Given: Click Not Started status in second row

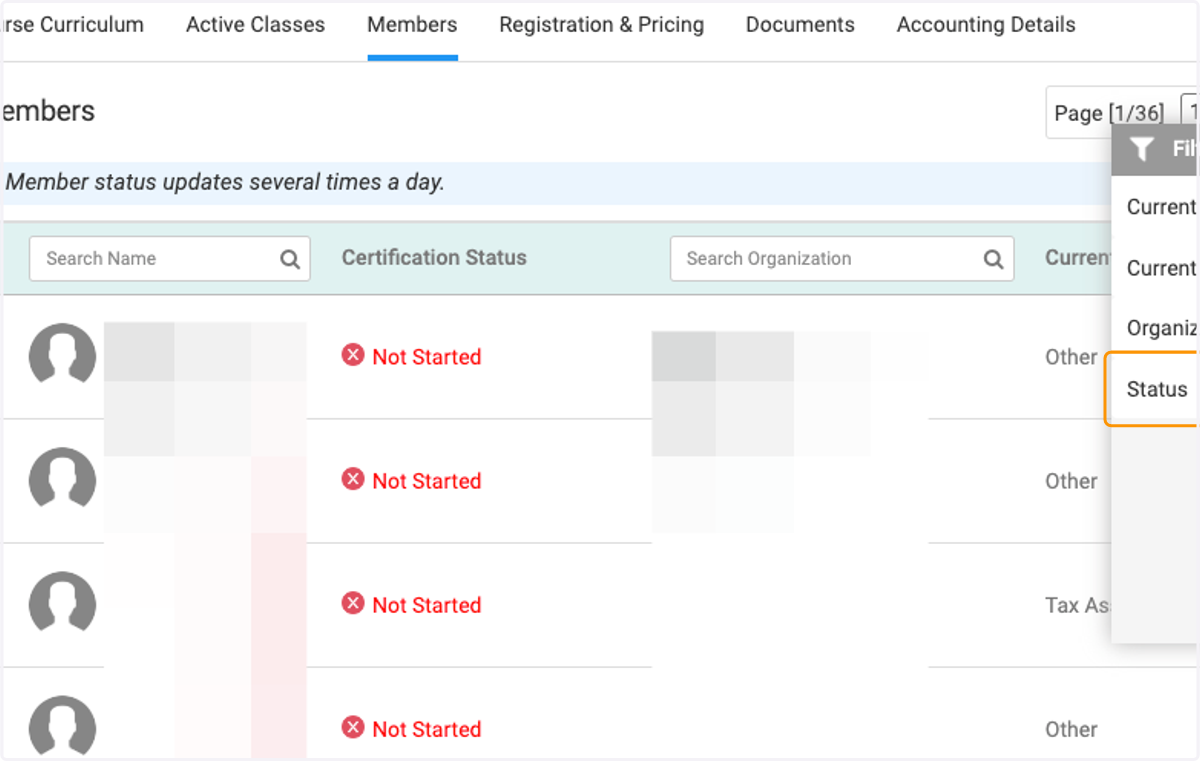Looking at the screenshot, I should [x=411, y=480].
